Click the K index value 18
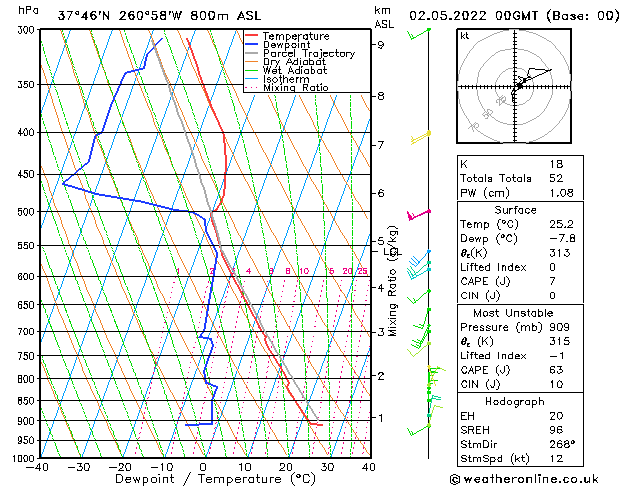The width and height of the screenshot is (629, 486). tap(556, 164)
